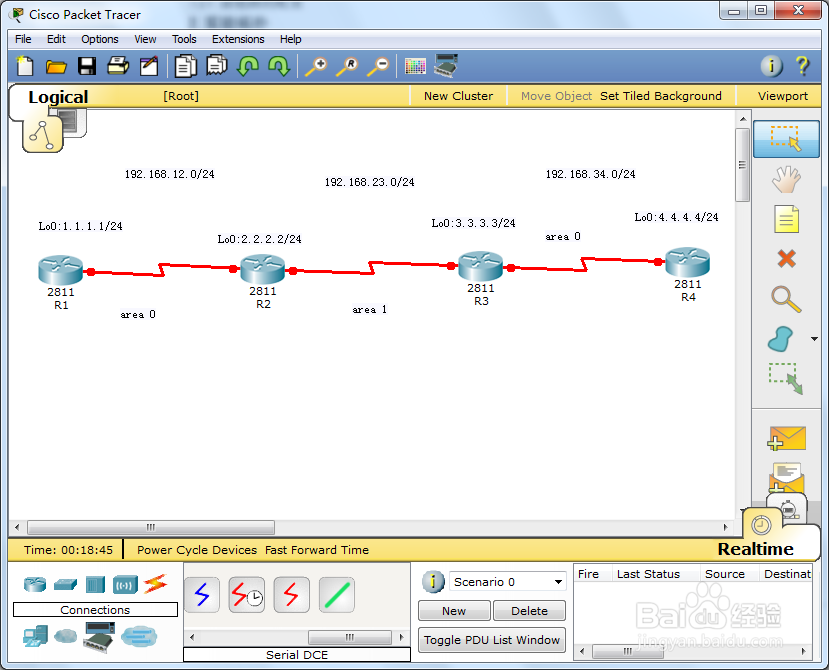Create a new file with toolbar icon
Image resolution: width=829 pixels, height=670 pixels.
coord(25,66)
